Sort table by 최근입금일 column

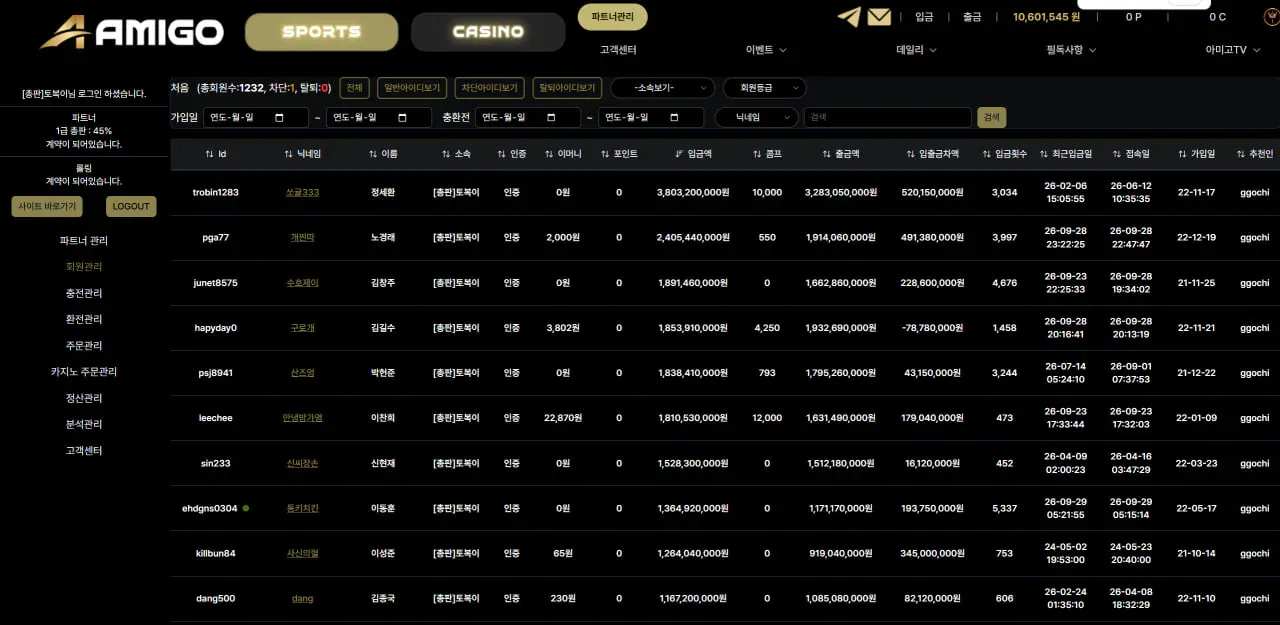click(1065, 154)
